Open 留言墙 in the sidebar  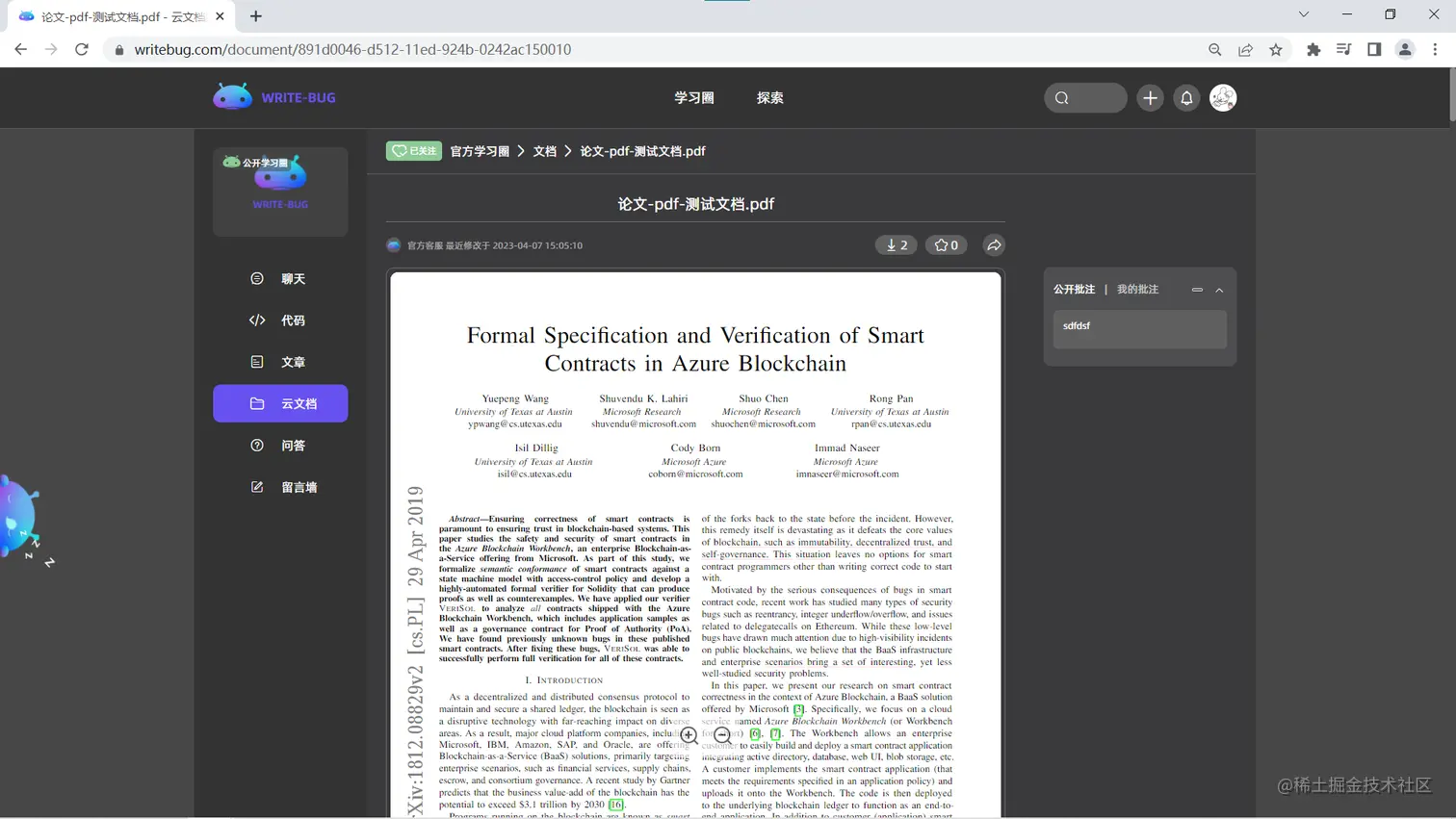(x=280, y=487)
